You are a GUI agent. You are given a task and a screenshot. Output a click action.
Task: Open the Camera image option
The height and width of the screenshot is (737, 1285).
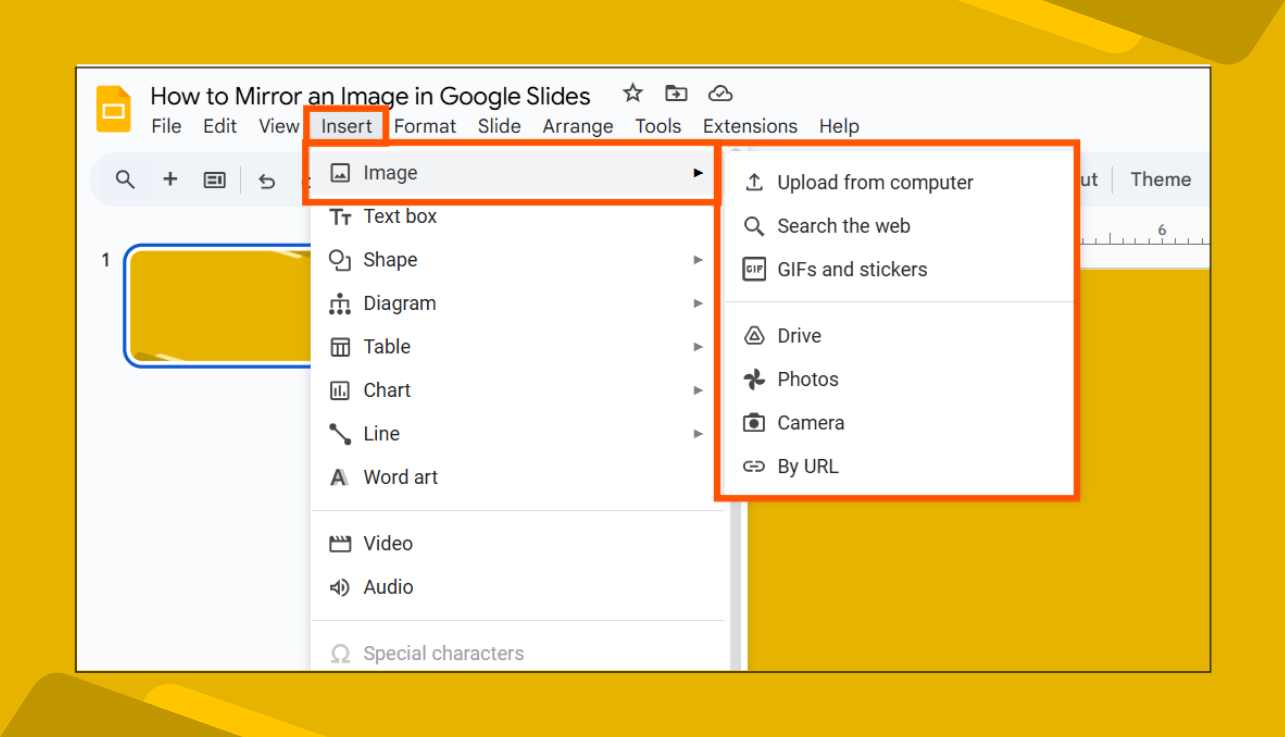pos(810,422)
